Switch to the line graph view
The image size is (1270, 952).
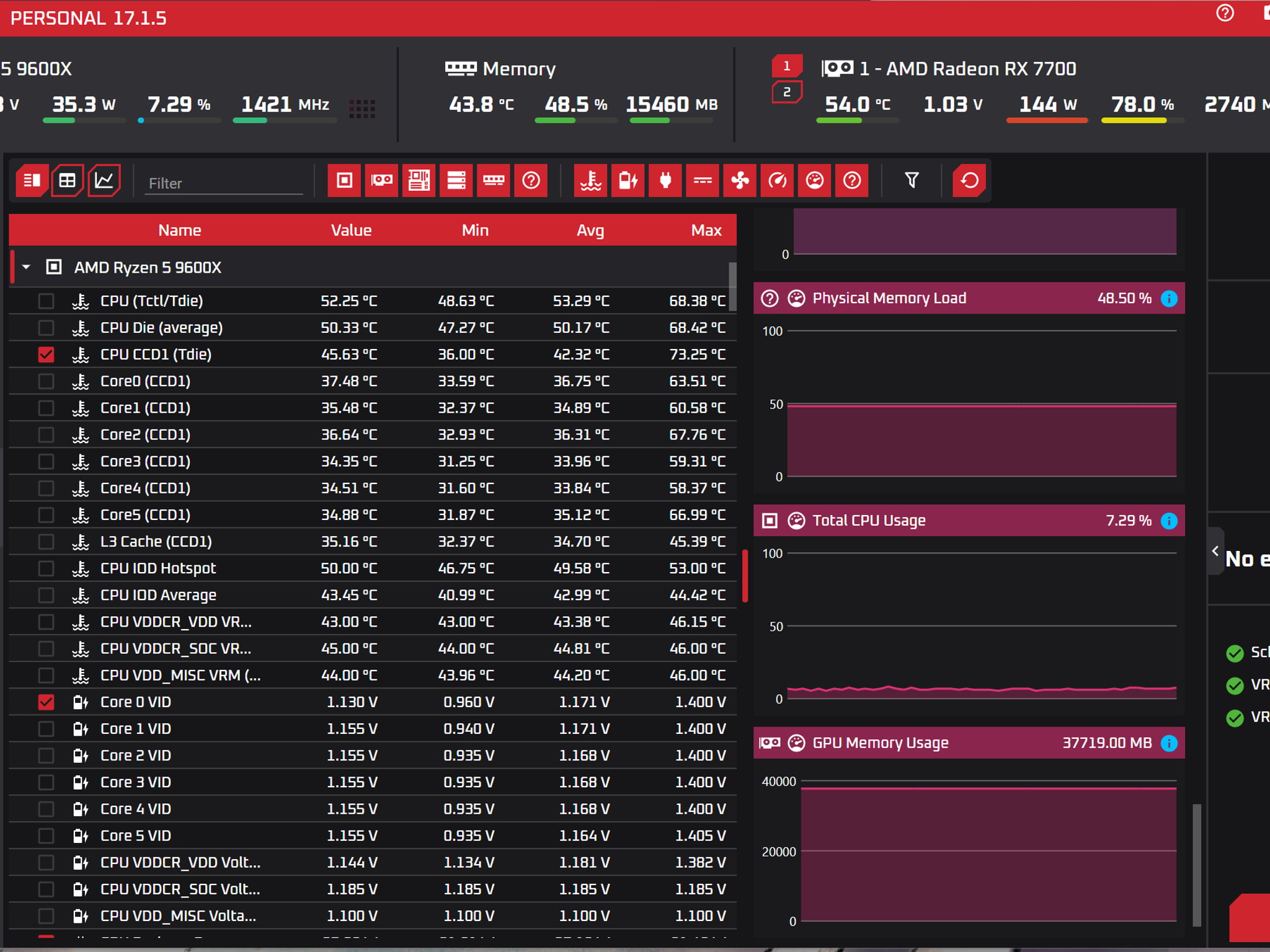click(x=104, y=180)
